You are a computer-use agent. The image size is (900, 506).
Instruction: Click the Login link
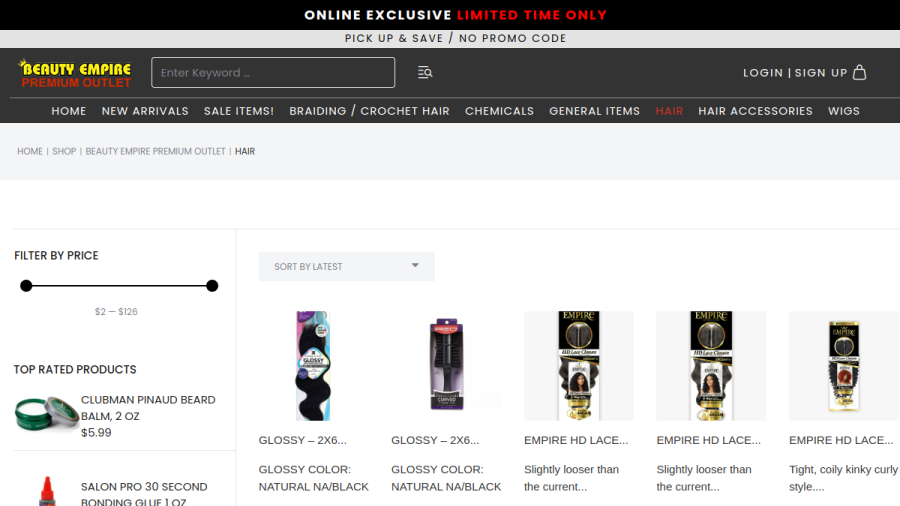click(763, 73)
